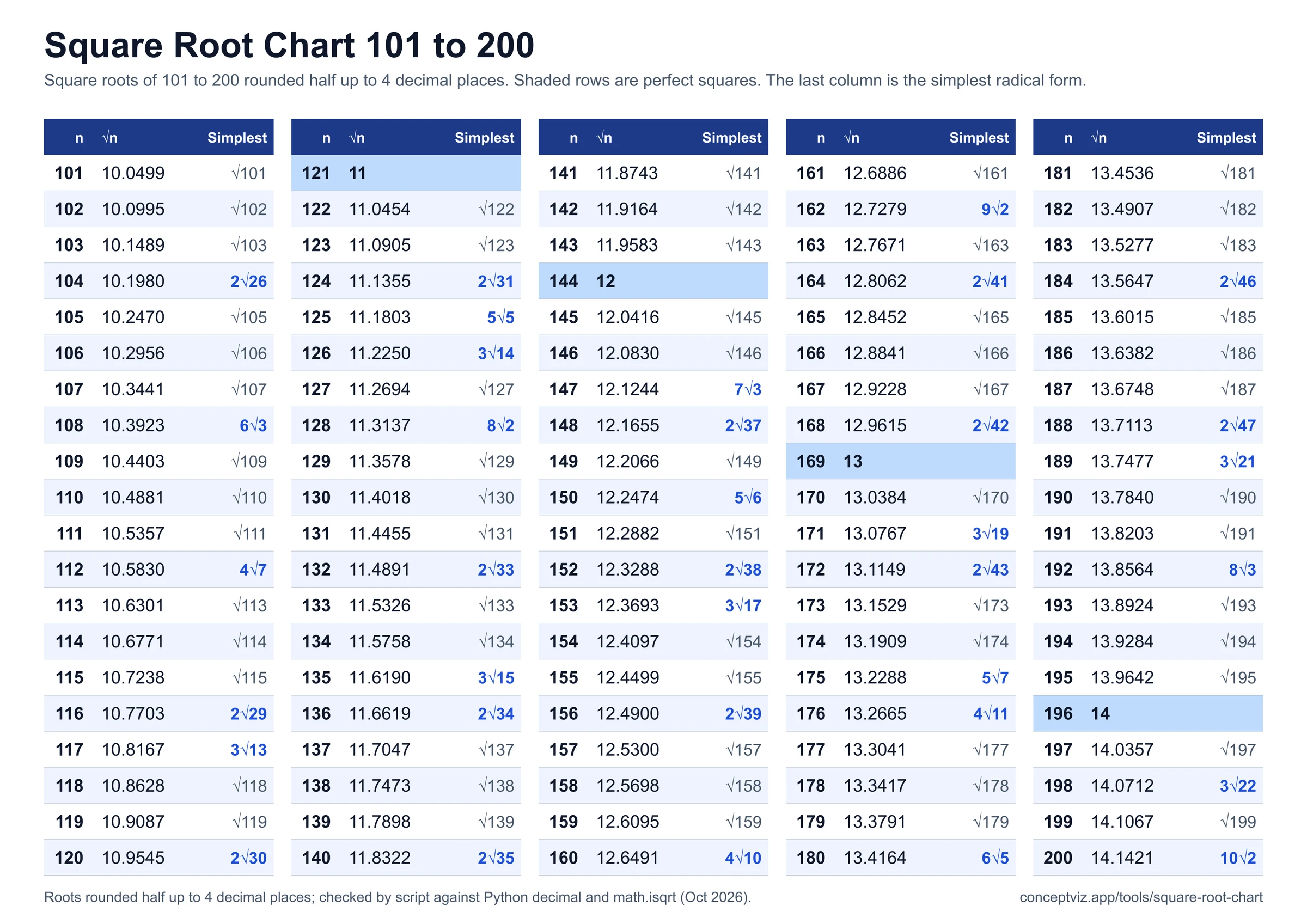Click value 13.3041 in row 177
Viewport: 1307px width, 924px height.
coord(875,750)
